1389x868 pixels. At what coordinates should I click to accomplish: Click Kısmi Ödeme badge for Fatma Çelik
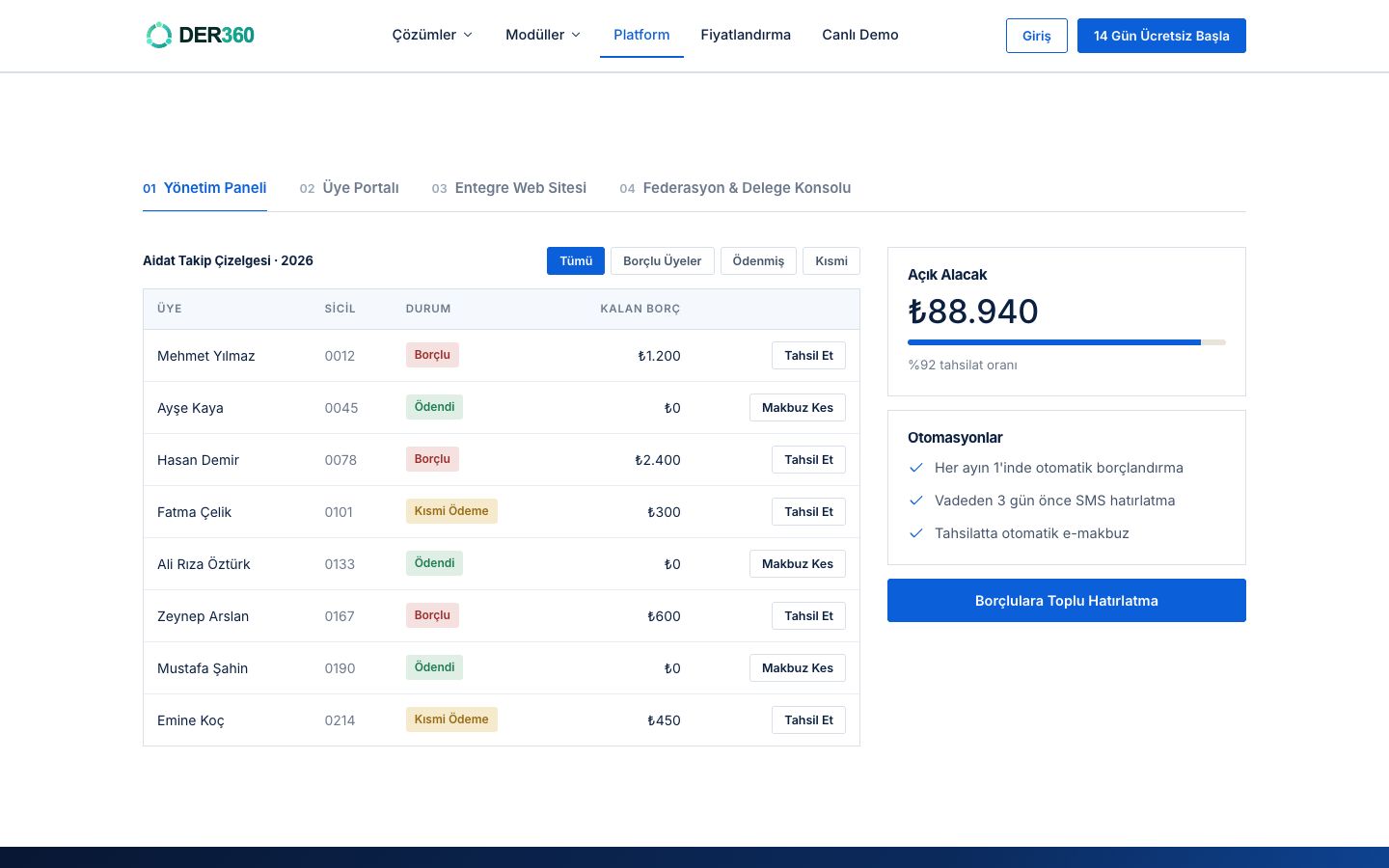point(451,511)
